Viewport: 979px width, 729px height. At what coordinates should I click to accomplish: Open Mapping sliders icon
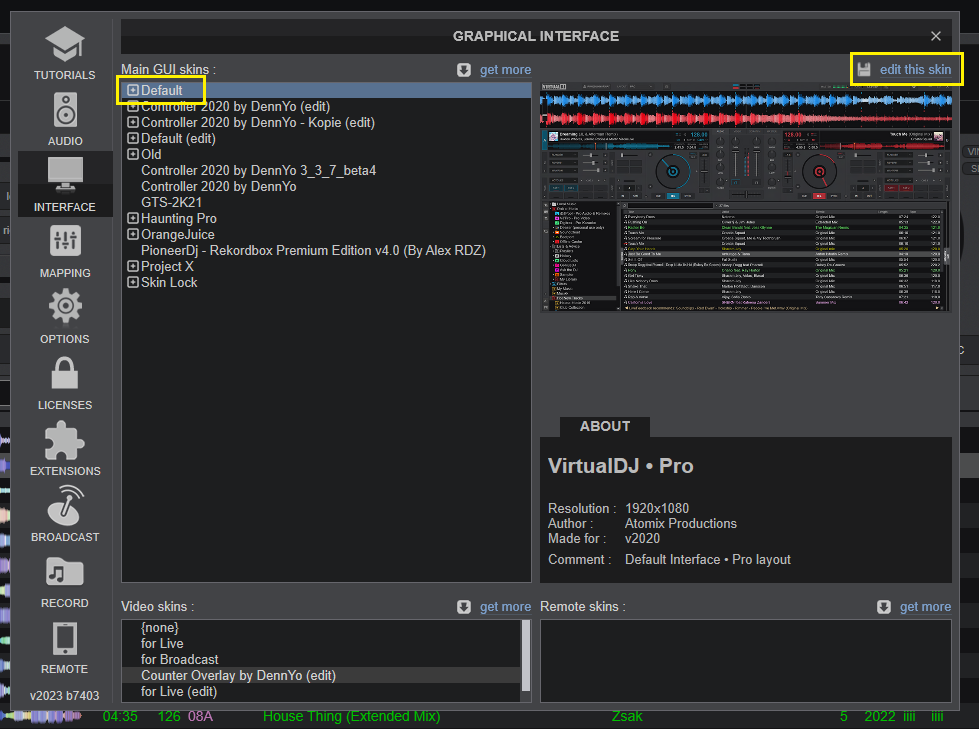pos(65,240)
